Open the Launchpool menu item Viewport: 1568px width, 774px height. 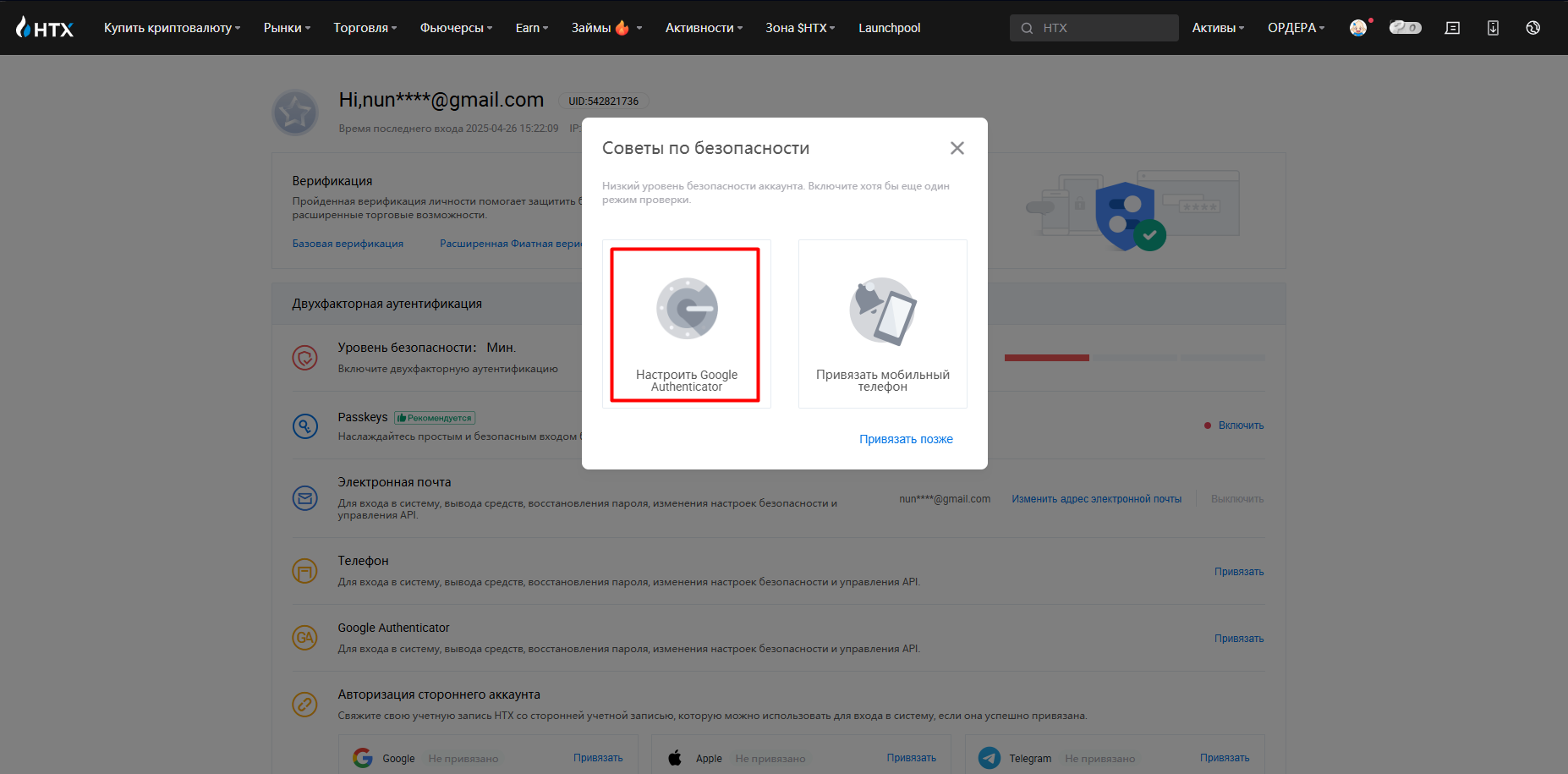coord(889,28)
